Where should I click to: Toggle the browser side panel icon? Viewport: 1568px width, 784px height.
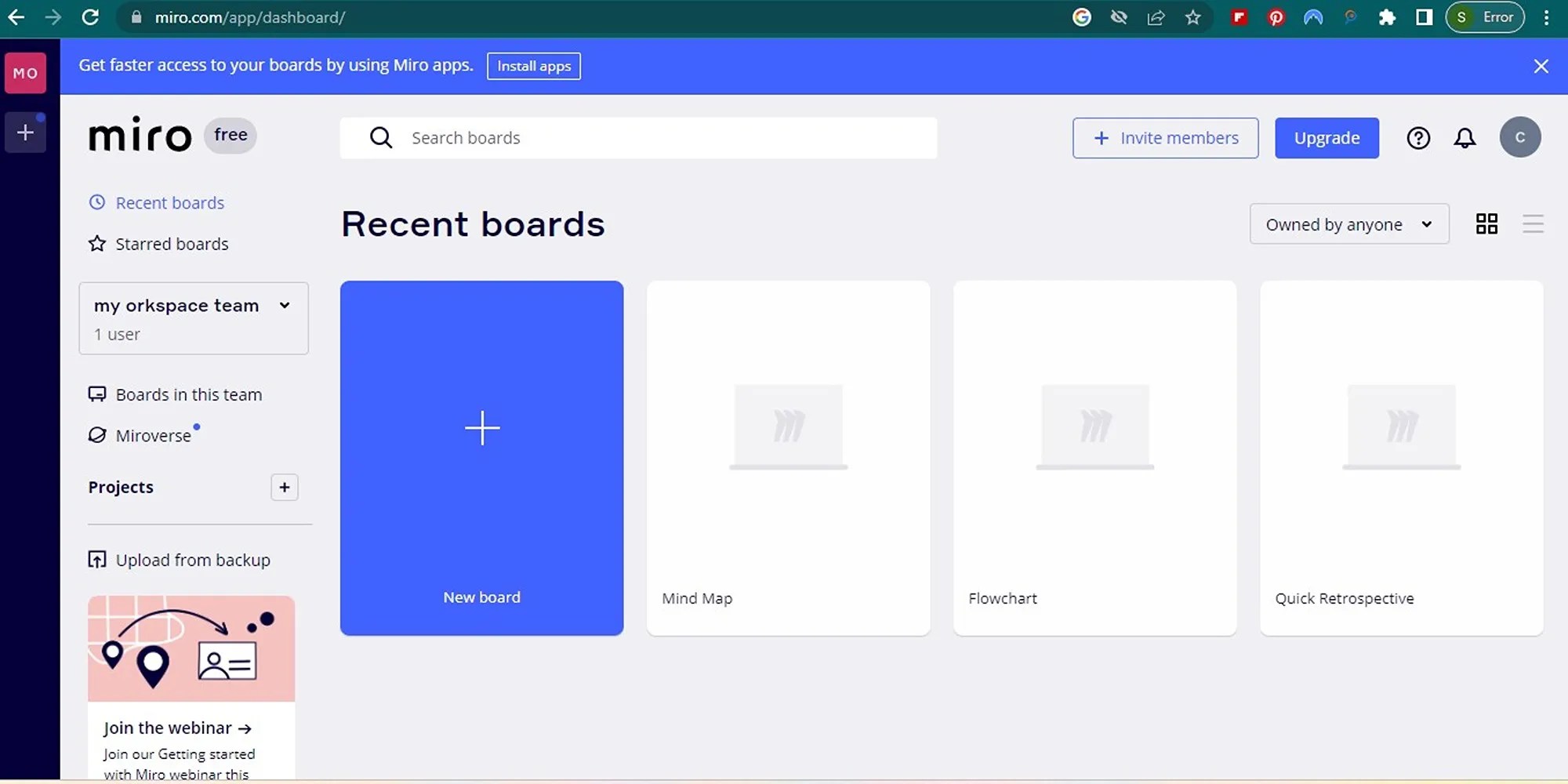(1424, 17)
